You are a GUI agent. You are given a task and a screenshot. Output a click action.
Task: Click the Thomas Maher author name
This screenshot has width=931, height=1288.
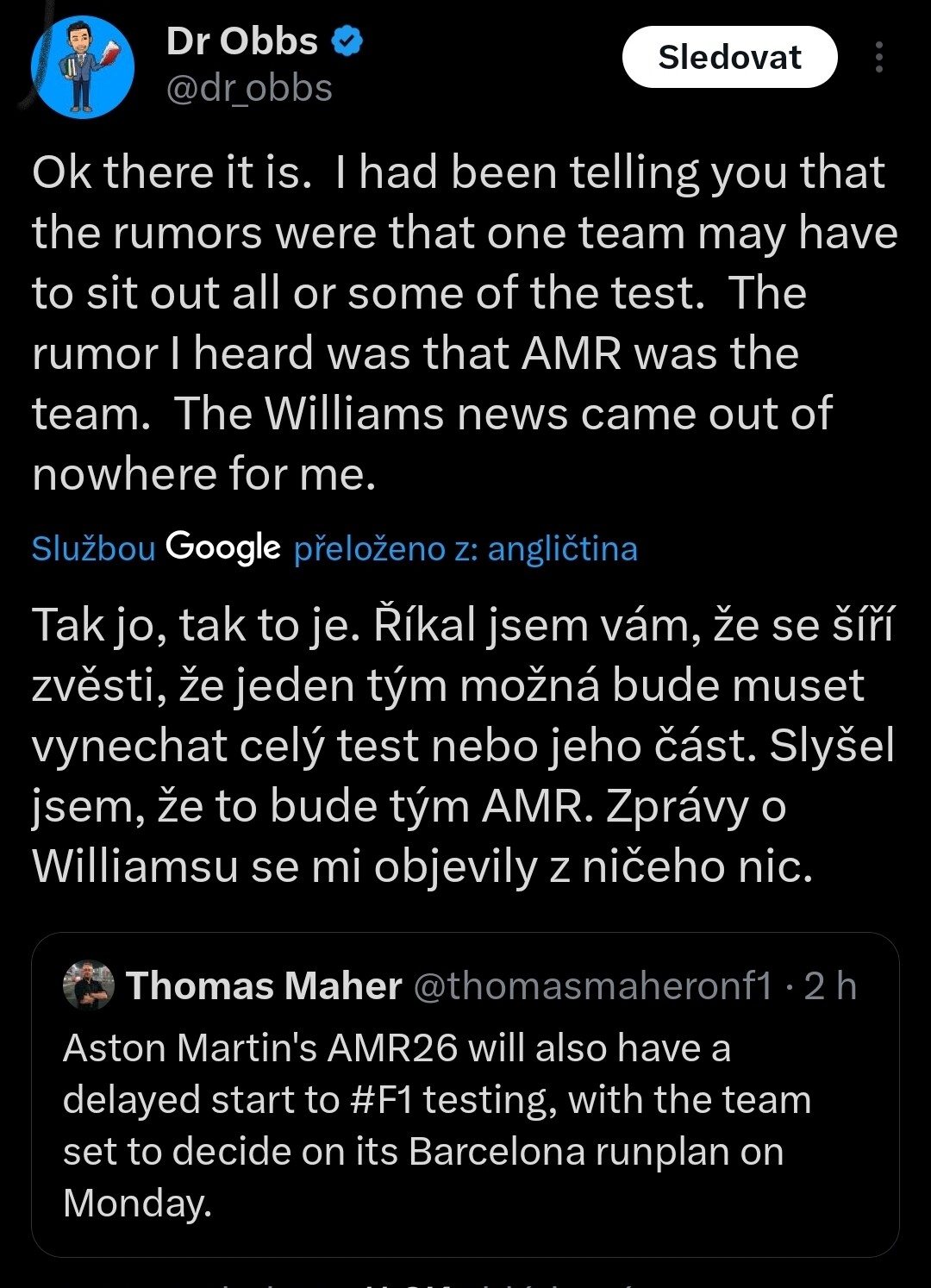[x=265, y=985]
